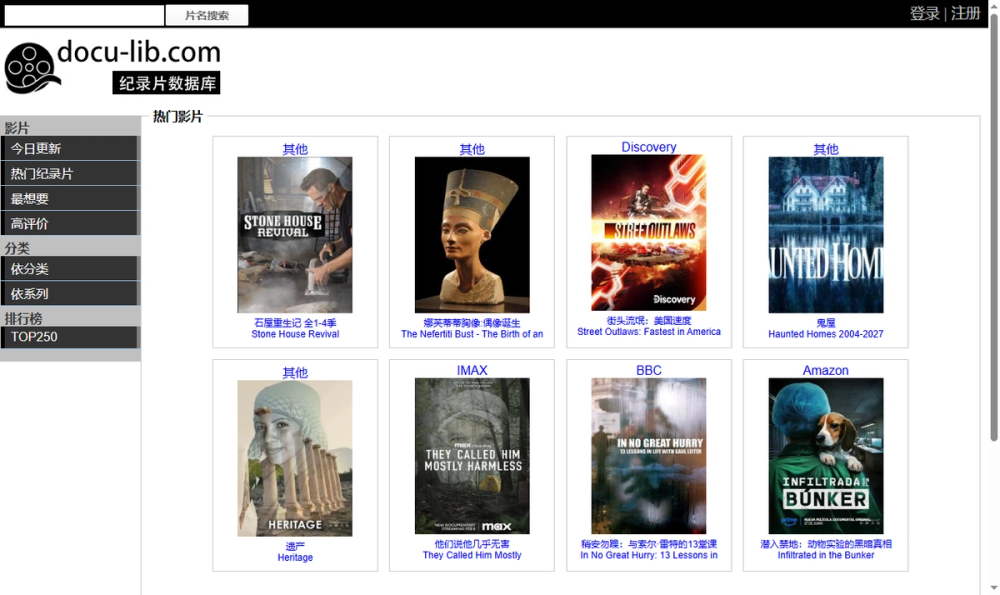
Task: Open the Heritage poster thumbnail
Action: click(295, 458)
